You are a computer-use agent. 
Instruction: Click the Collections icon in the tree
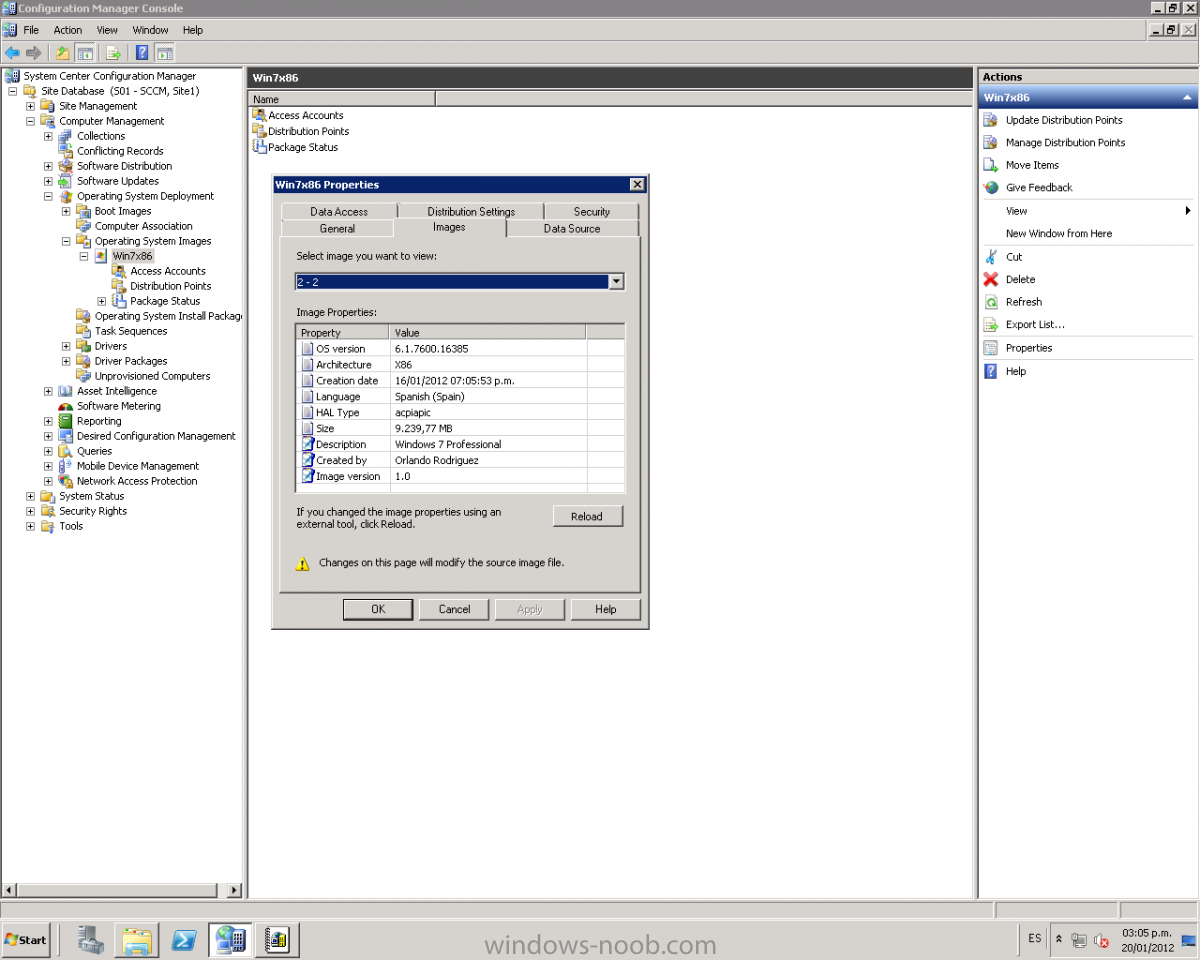point(66,136)
